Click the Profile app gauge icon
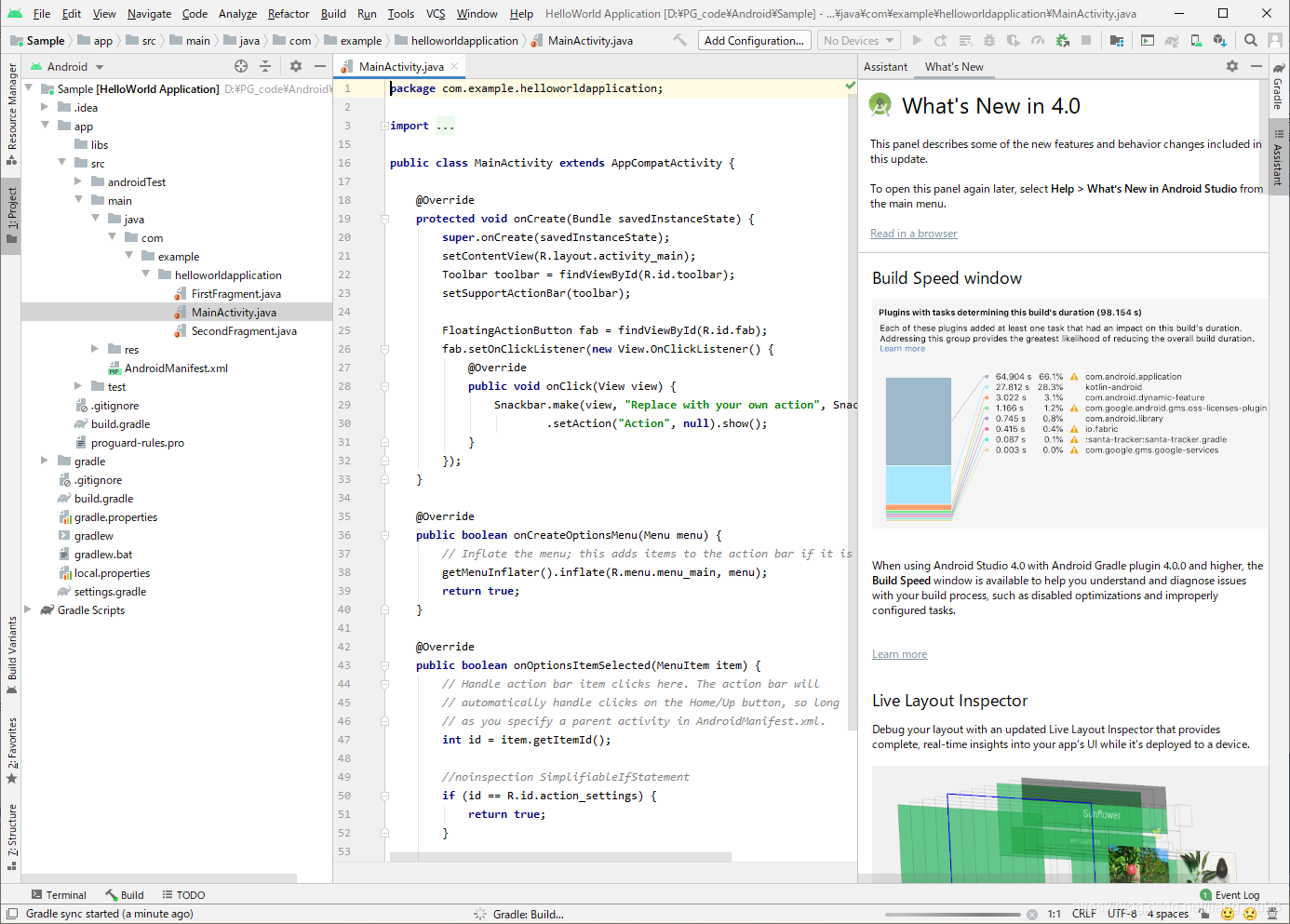1290x924 pixels. [1037, 40]
